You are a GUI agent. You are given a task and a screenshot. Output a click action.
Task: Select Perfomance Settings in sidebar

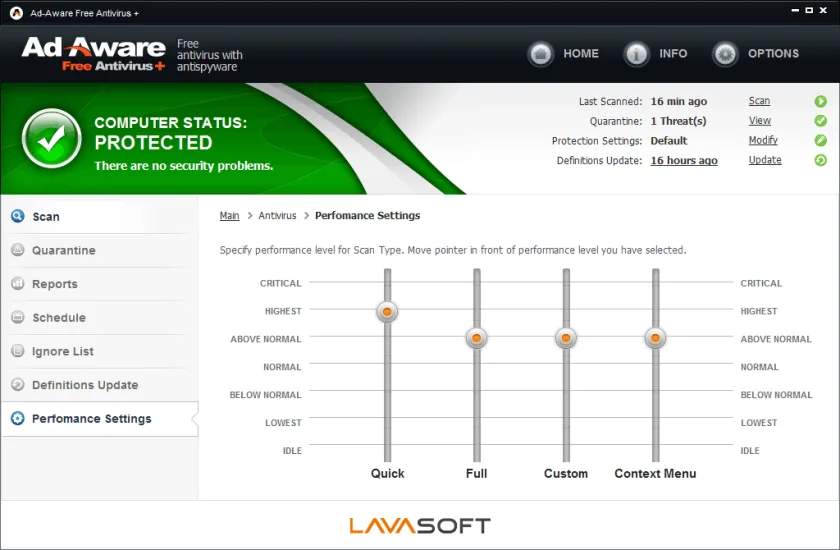(100, 419)
